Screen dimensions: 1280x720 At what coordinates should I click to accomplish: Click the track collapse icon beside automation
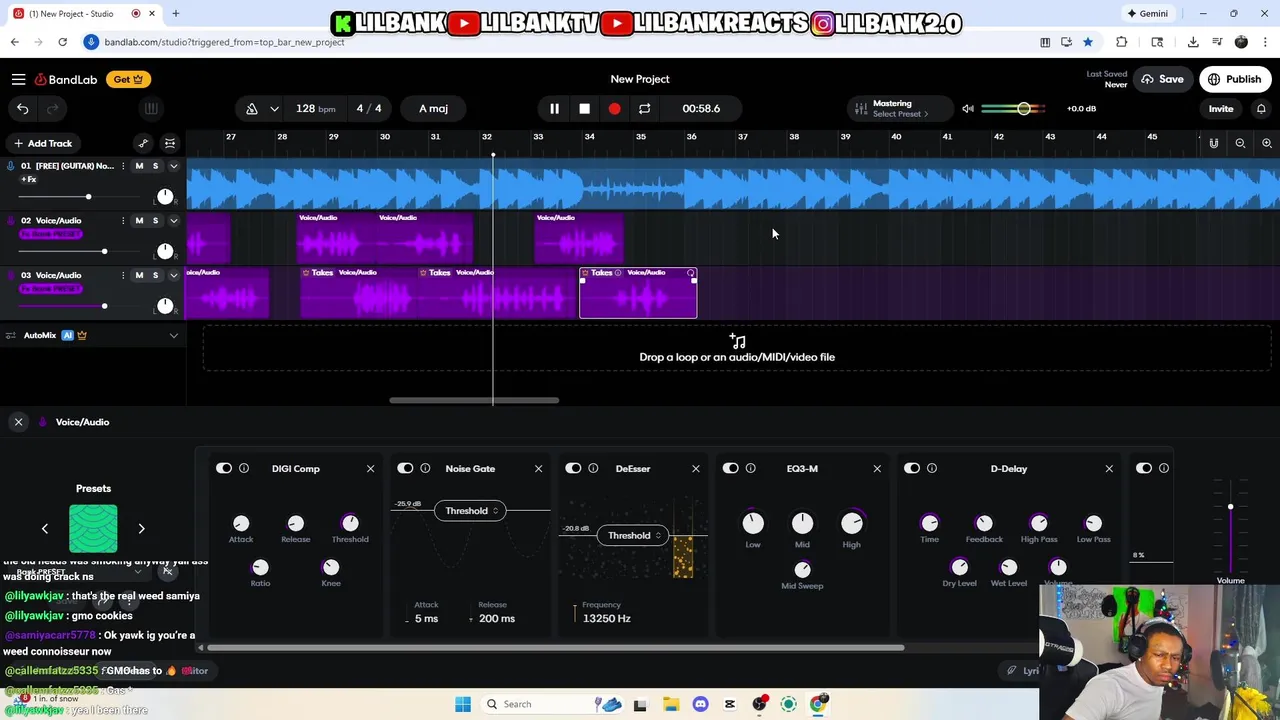170,143
